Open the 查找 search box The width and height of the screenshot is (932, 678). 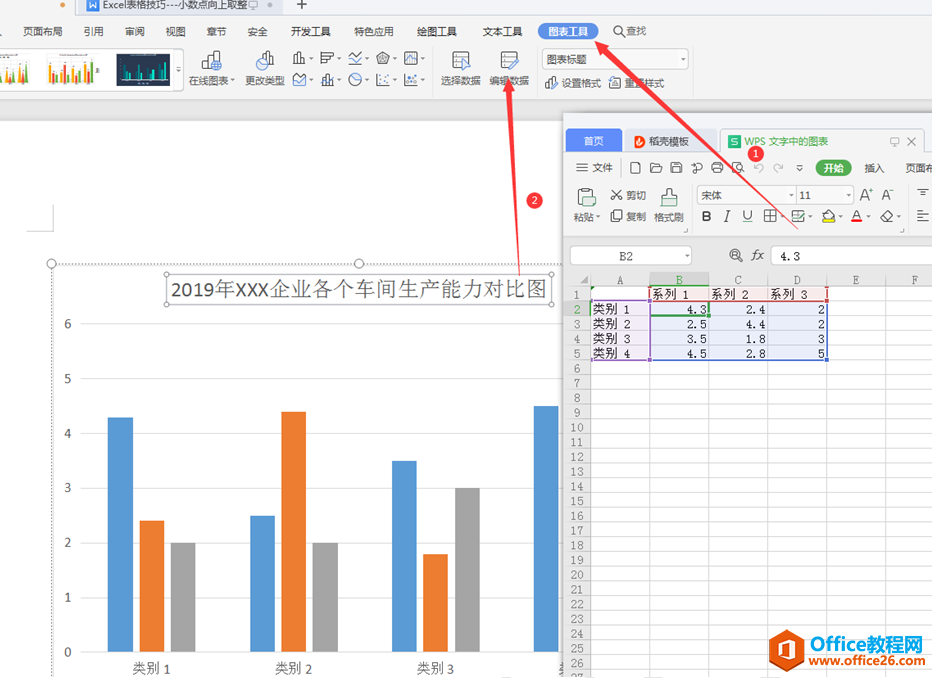tap(630, 31)
